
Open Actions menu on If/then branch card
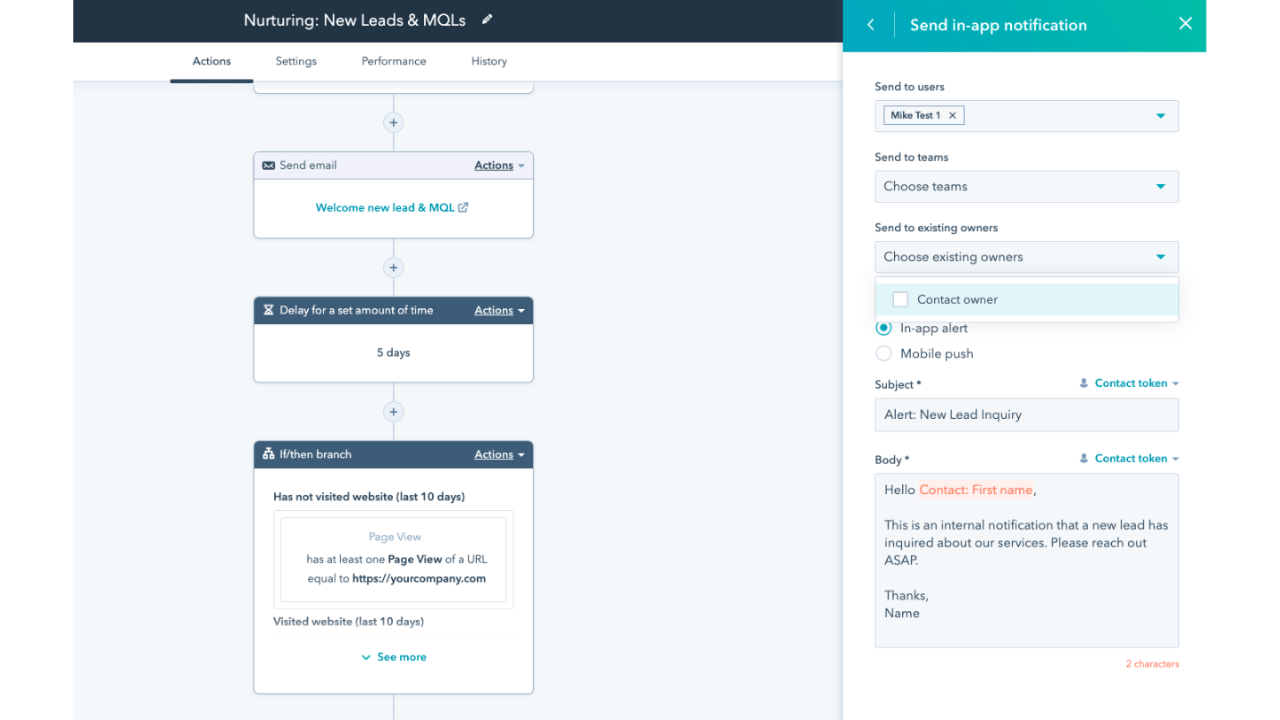click(499, 454)
